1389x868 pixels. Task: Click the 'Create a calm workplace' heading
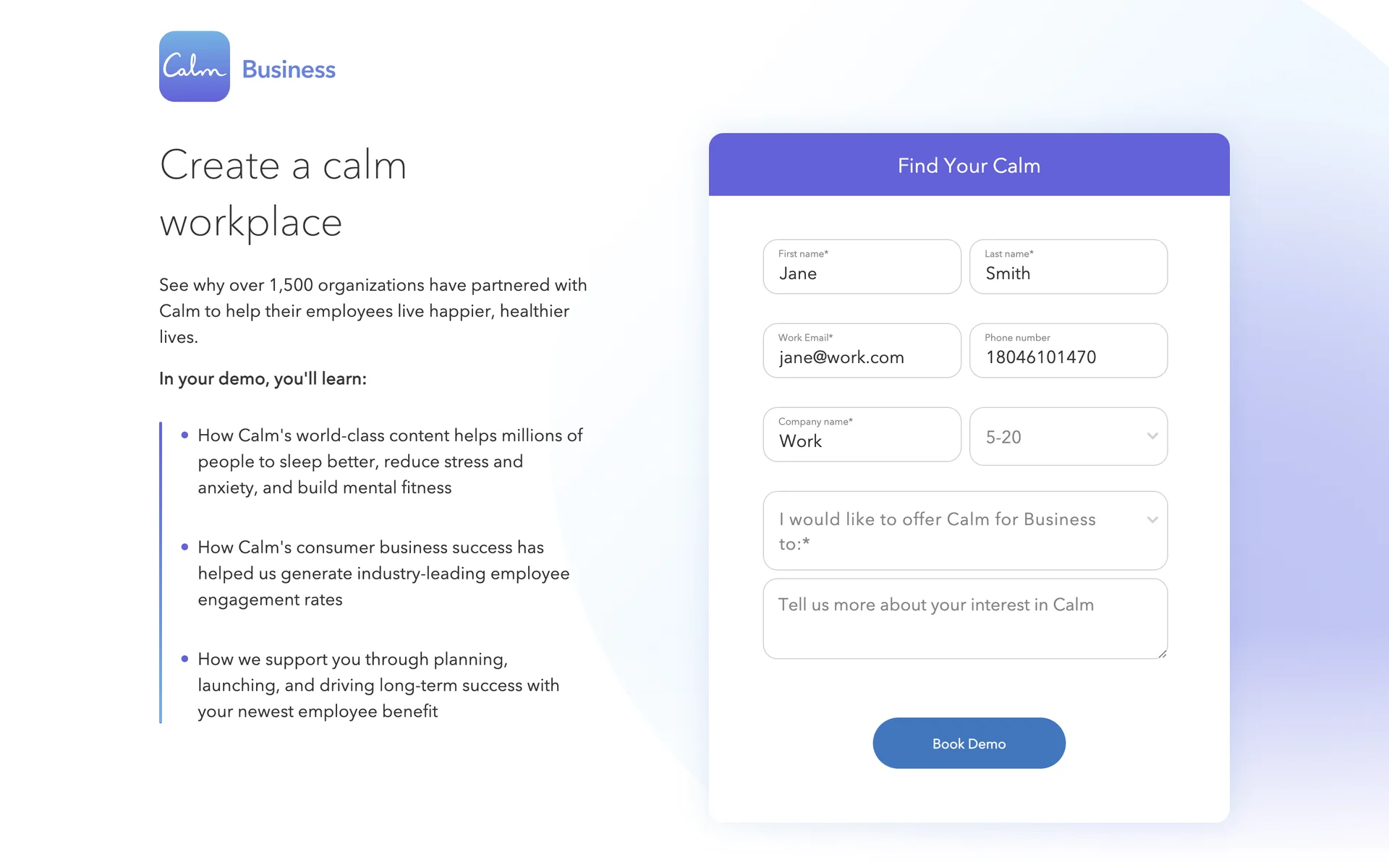point(284,193)
